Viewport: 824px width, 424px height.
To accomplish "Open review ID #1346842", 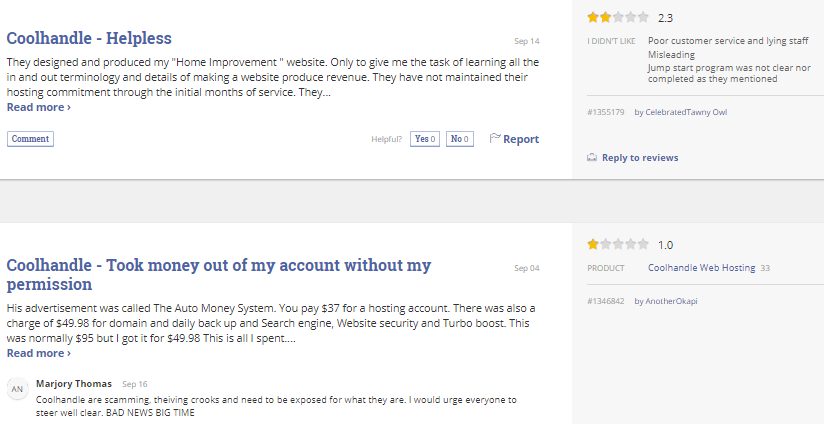I will click(x=606, y=301).
